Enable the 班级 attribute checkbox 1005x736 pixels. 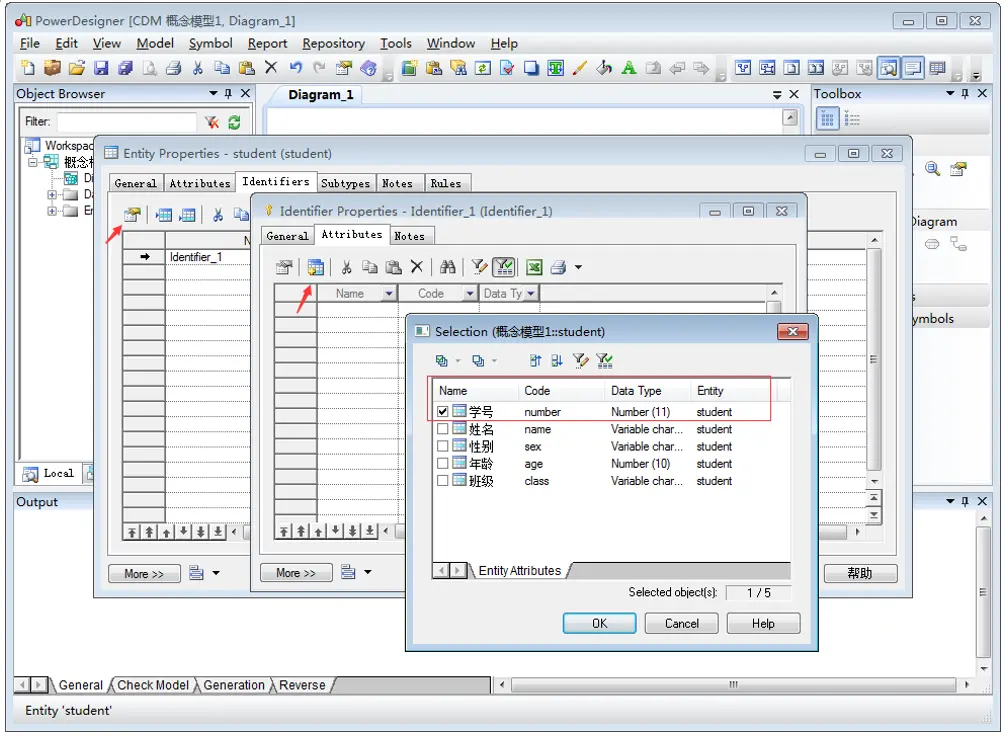(441, 481)
